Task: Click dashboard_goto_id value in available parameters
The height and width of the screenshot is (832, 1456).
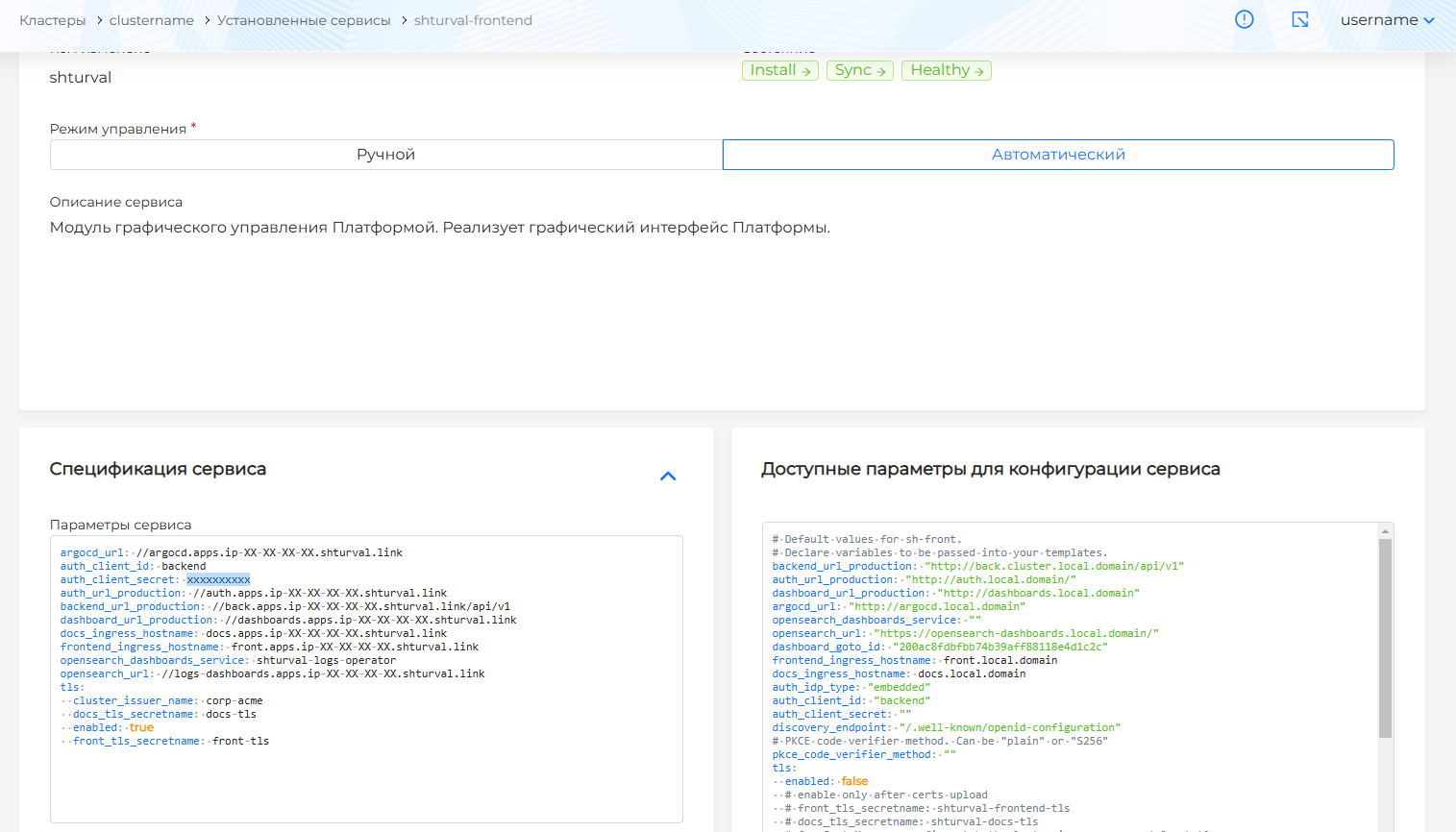Action: 1000,647
